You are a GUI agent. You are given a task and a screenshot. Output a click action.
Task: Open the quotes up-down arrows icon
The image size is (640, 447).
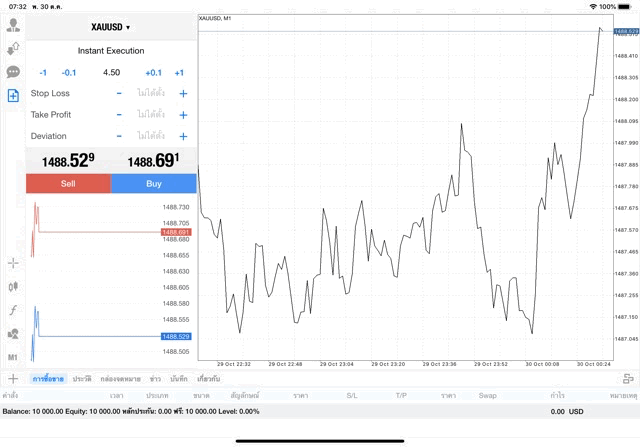(x=13, y=48)
